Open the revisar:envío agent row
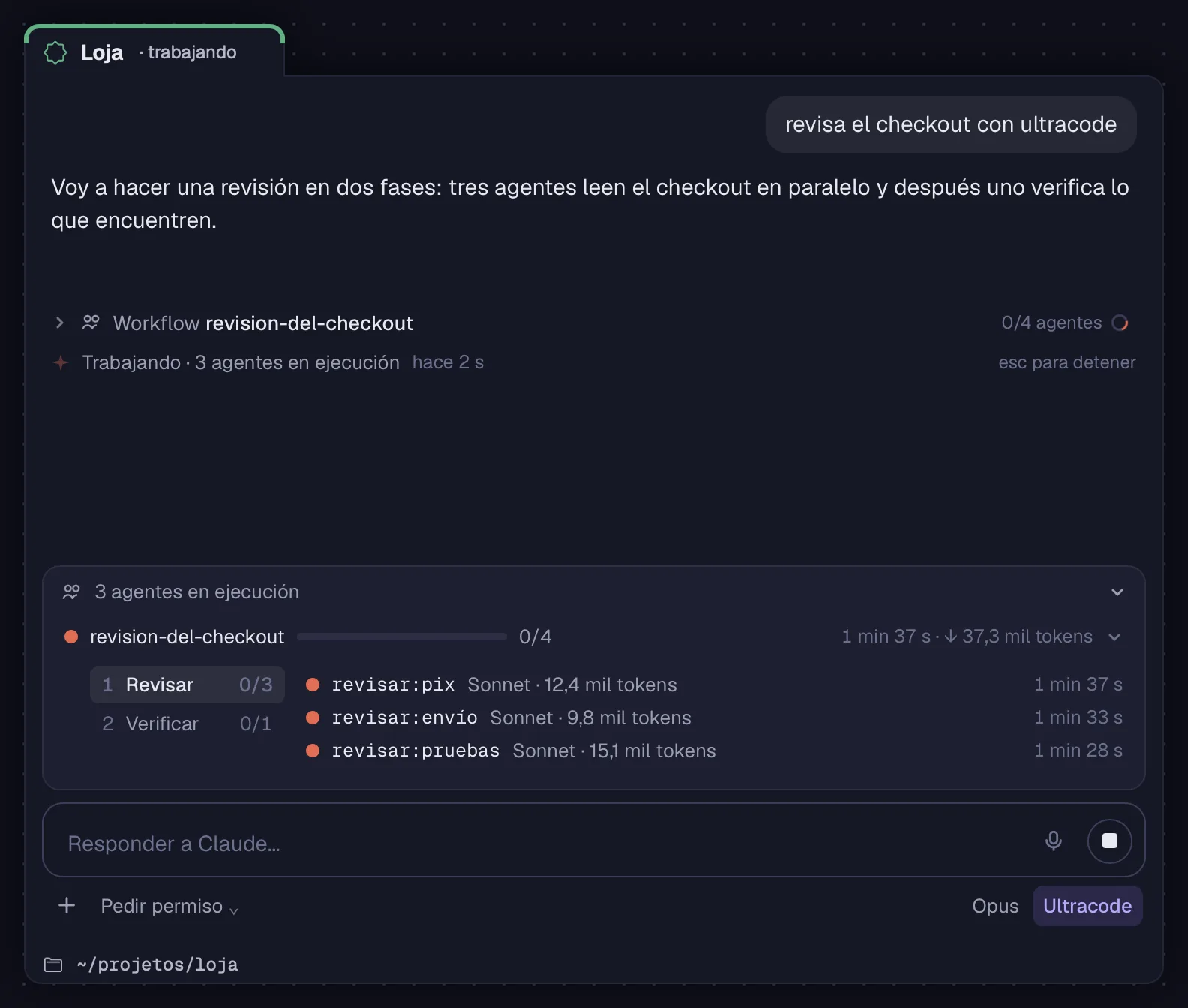 [714, 718]
